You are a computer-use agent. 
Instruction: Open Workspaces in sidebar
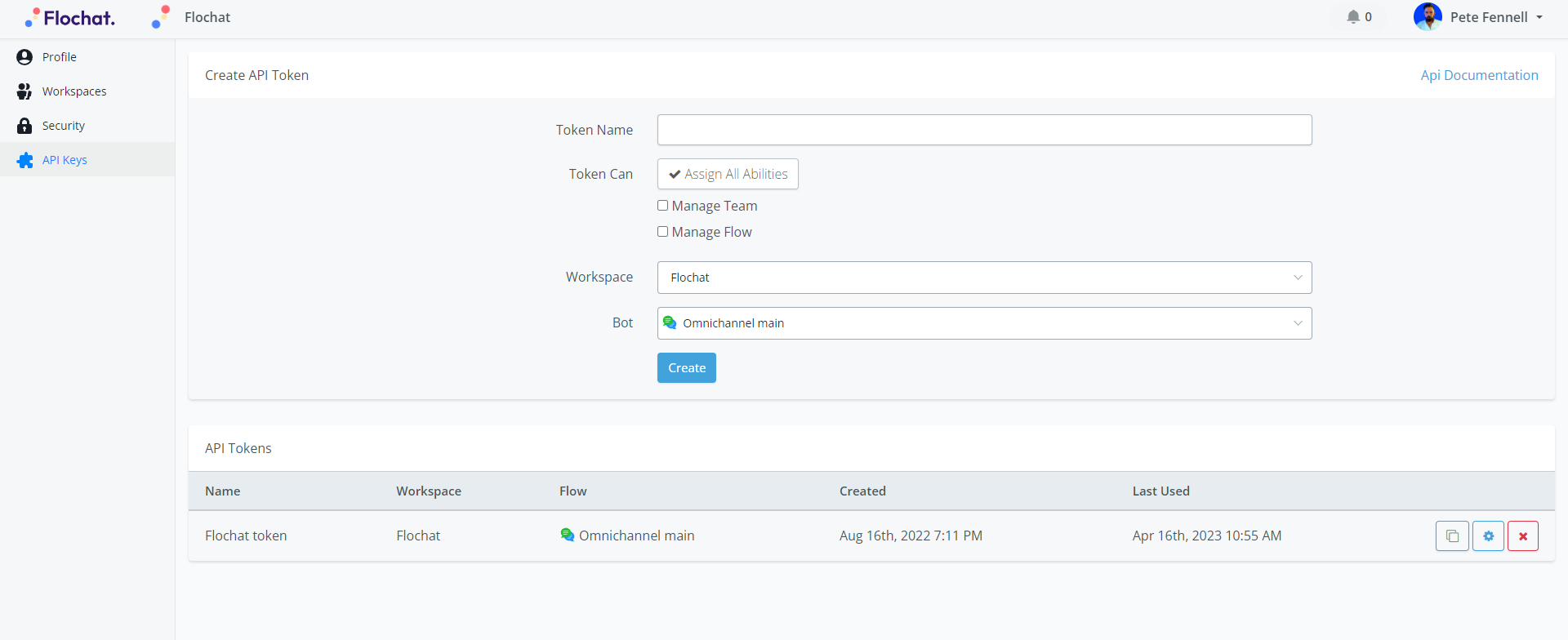[x=74, y=91]
